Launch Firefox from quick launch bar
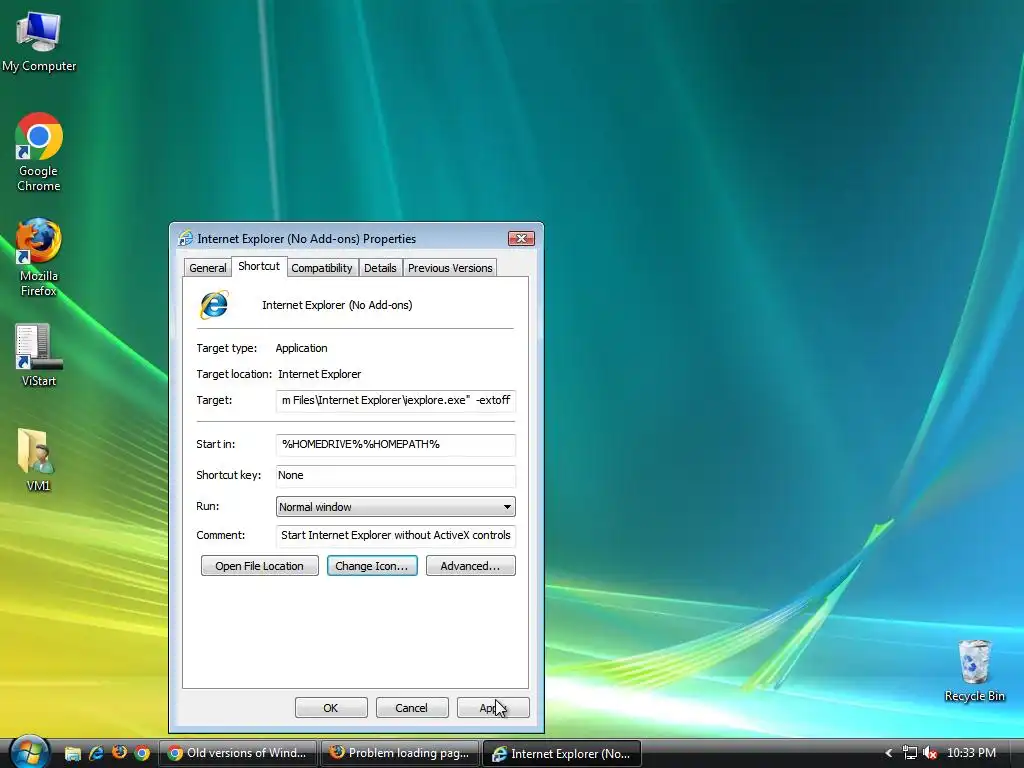The width and height of the screenshot is (1024, 768). tap(119, 753)
